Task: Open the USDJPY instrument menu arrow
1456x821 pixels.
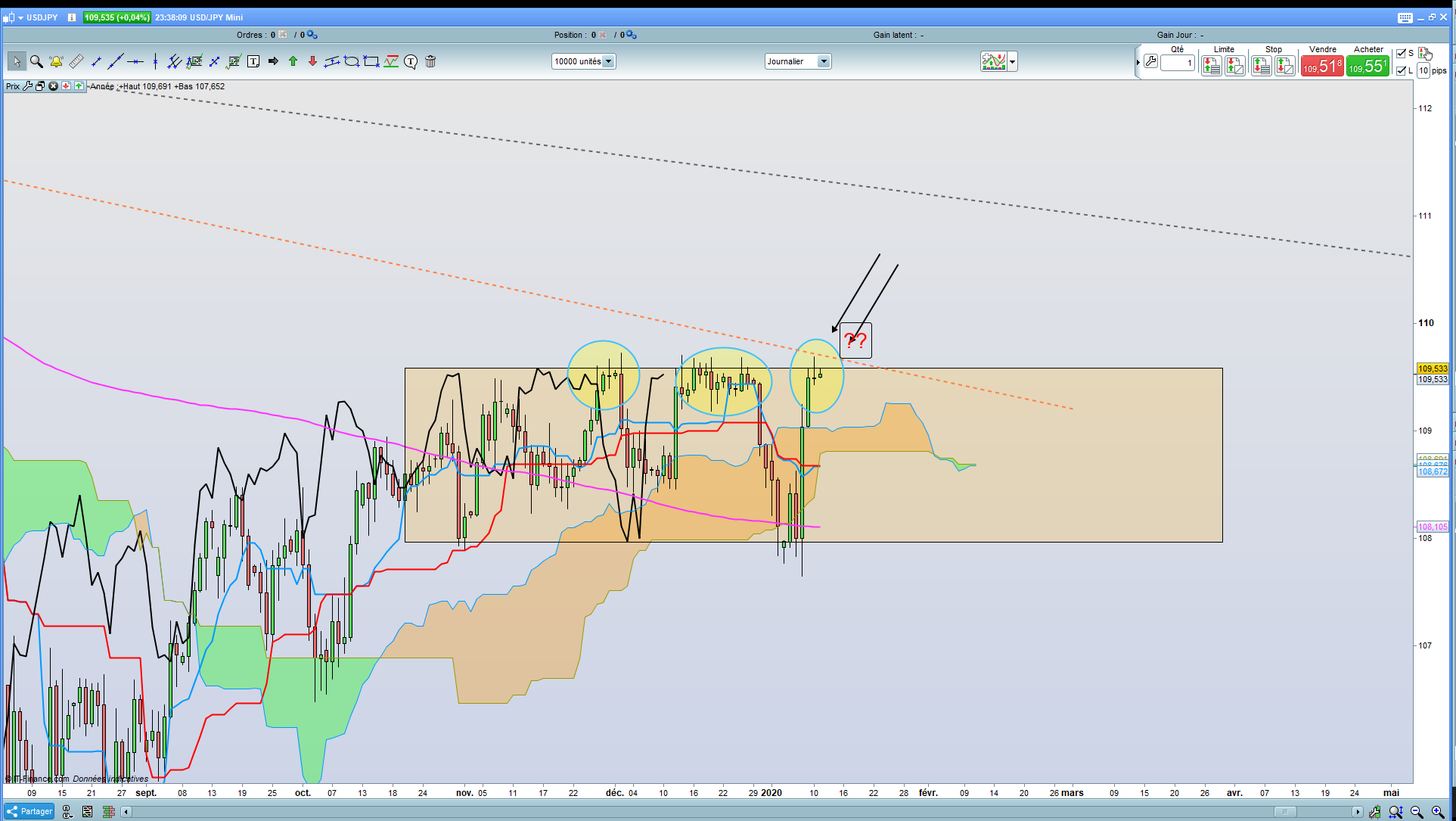Action: pyautogui.click(x=20, y=17)
